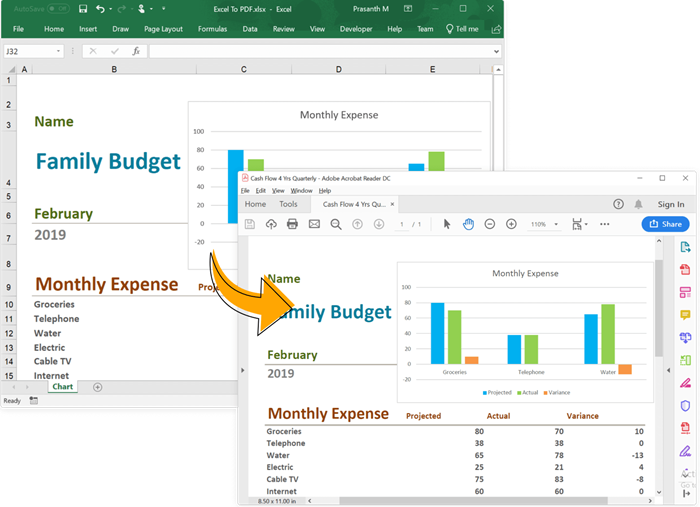Click the Zoom In plus icon

[x=511, y=224]
